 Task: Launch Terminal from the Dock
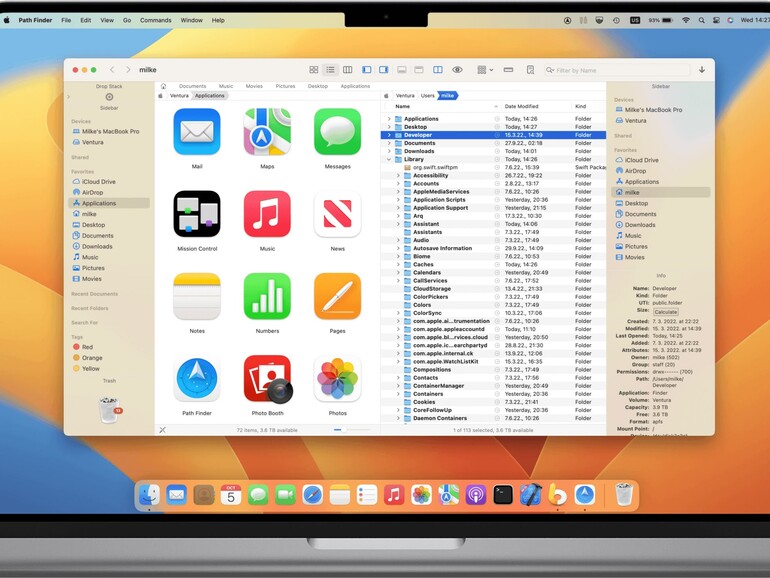(x=503, y=495)
